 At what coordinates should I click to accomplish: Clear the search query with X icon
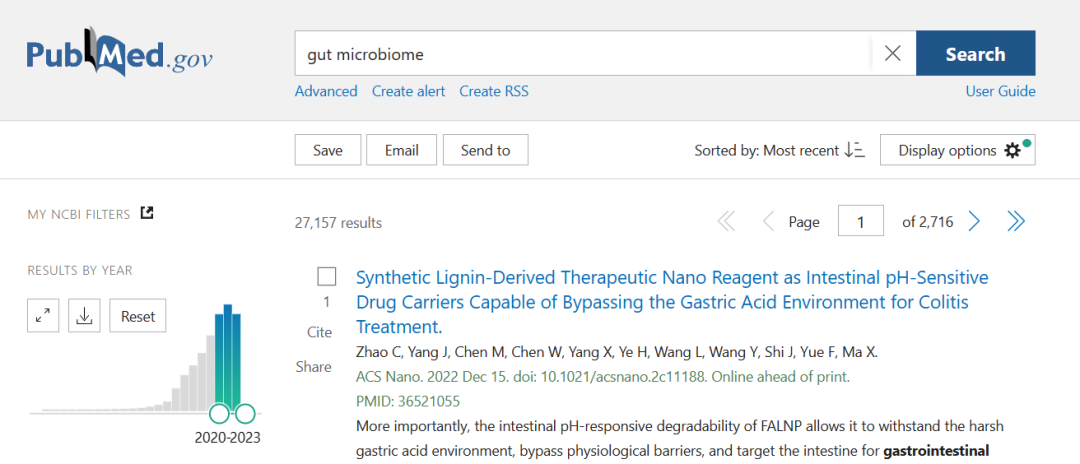(893, 53)
